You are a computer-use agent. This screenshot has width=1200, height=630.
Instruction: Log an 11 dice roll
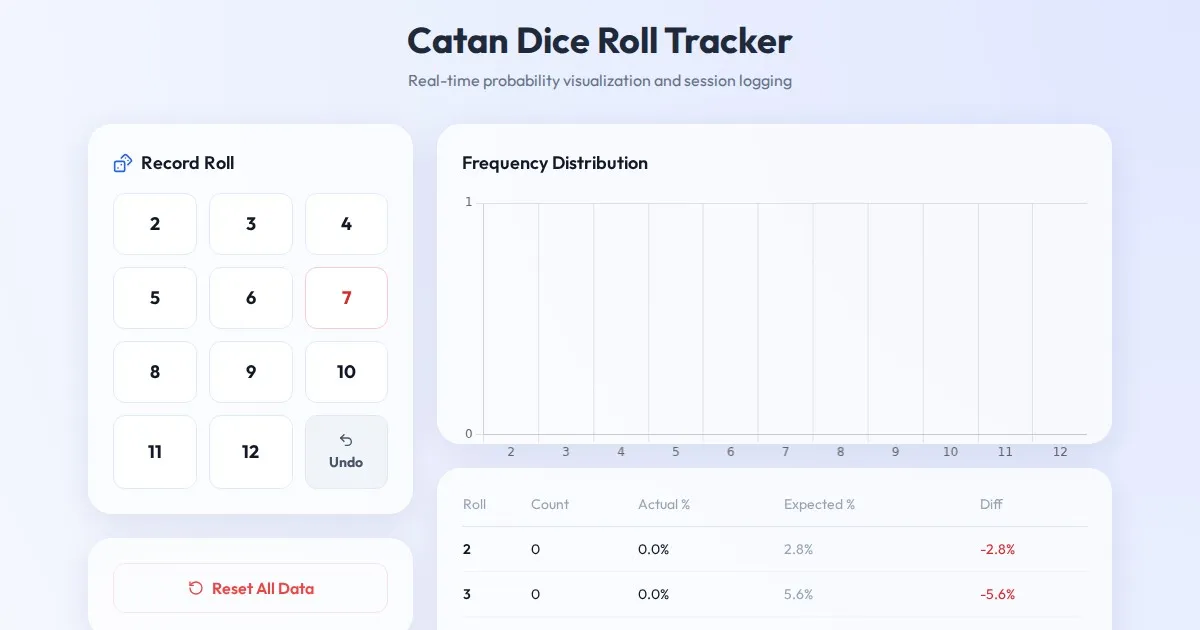tap(155, 452)
